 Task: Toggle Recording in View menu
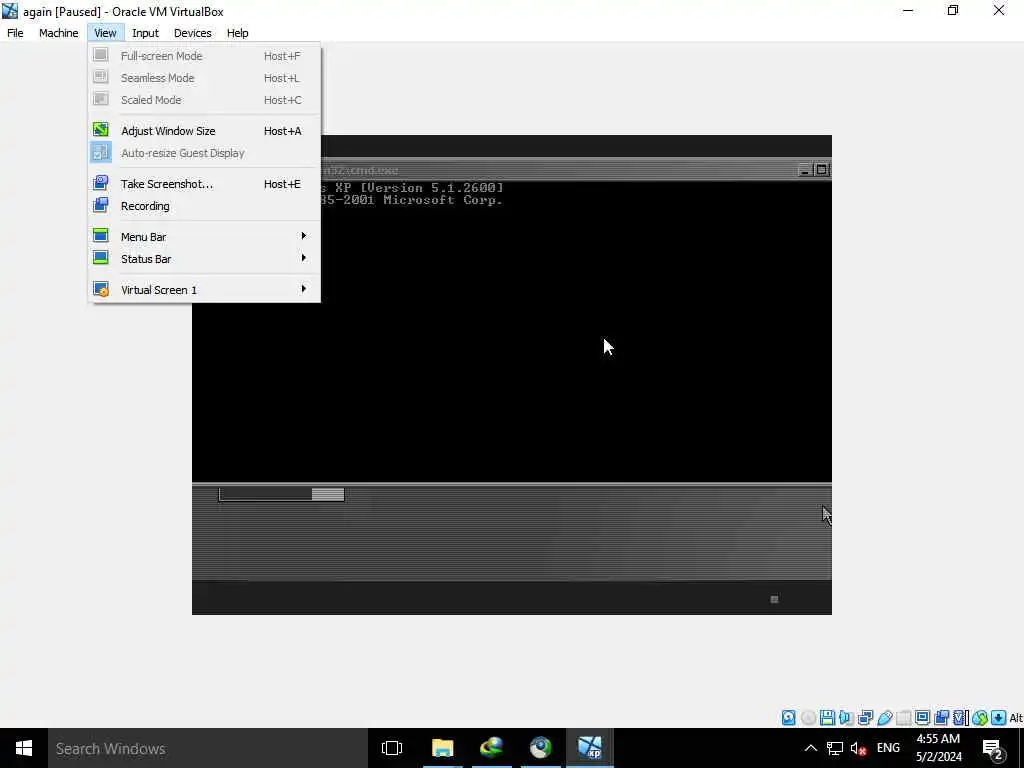point(204,206)
